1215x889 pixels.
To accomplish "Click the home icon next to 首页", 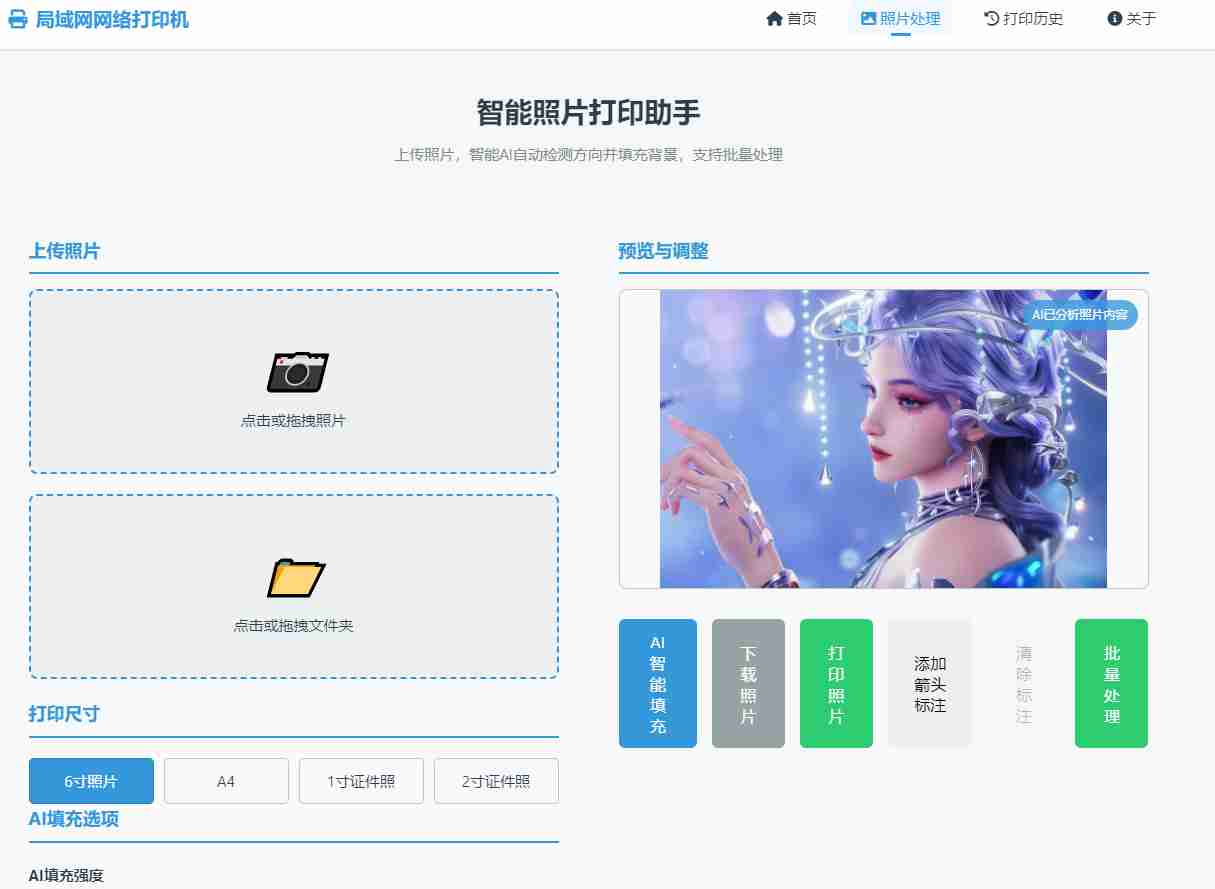I will pyautogui.click(x=773, y=18).
